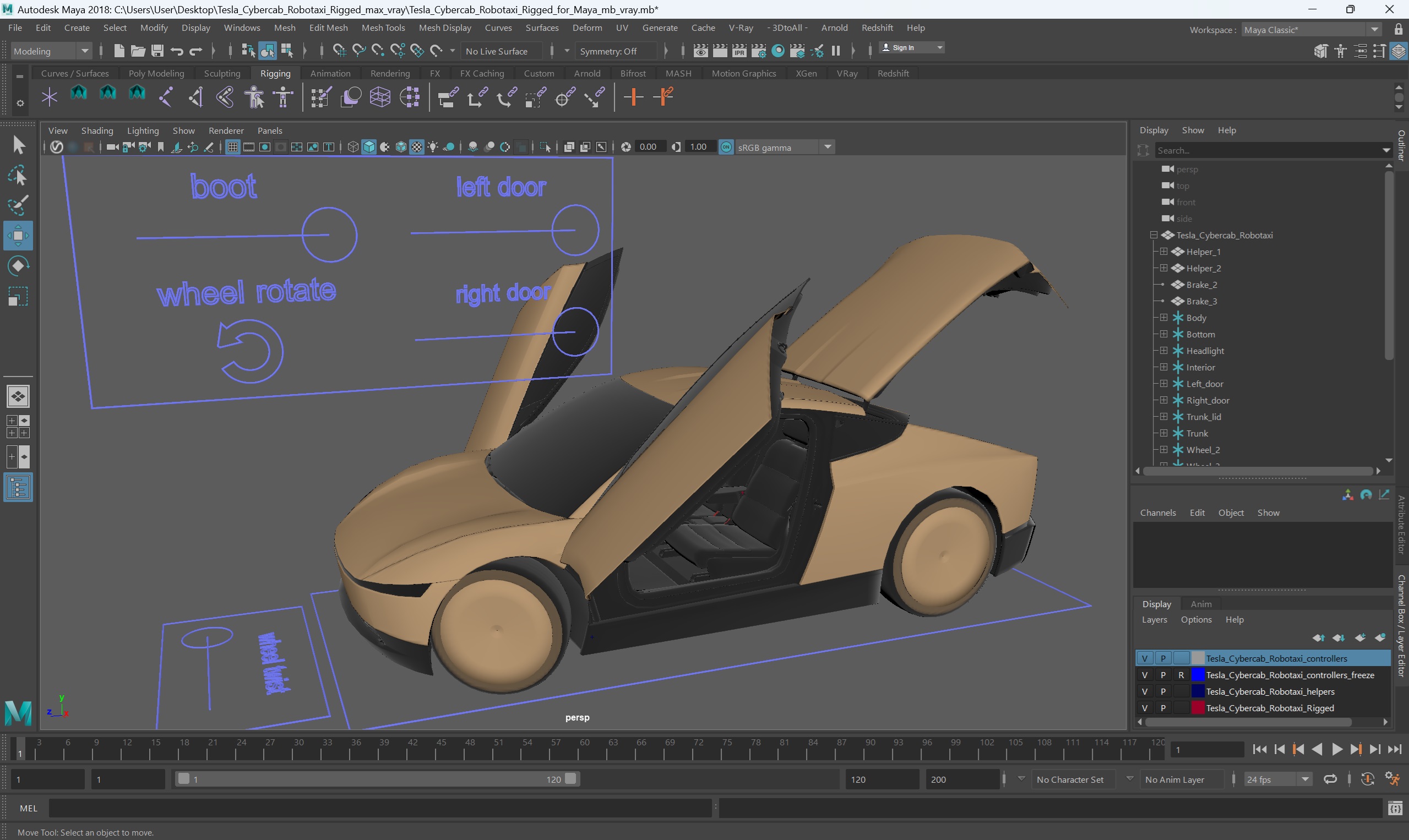Undo last action with status line icon
Screen dimensions: 1409x840
coord(177,51)
